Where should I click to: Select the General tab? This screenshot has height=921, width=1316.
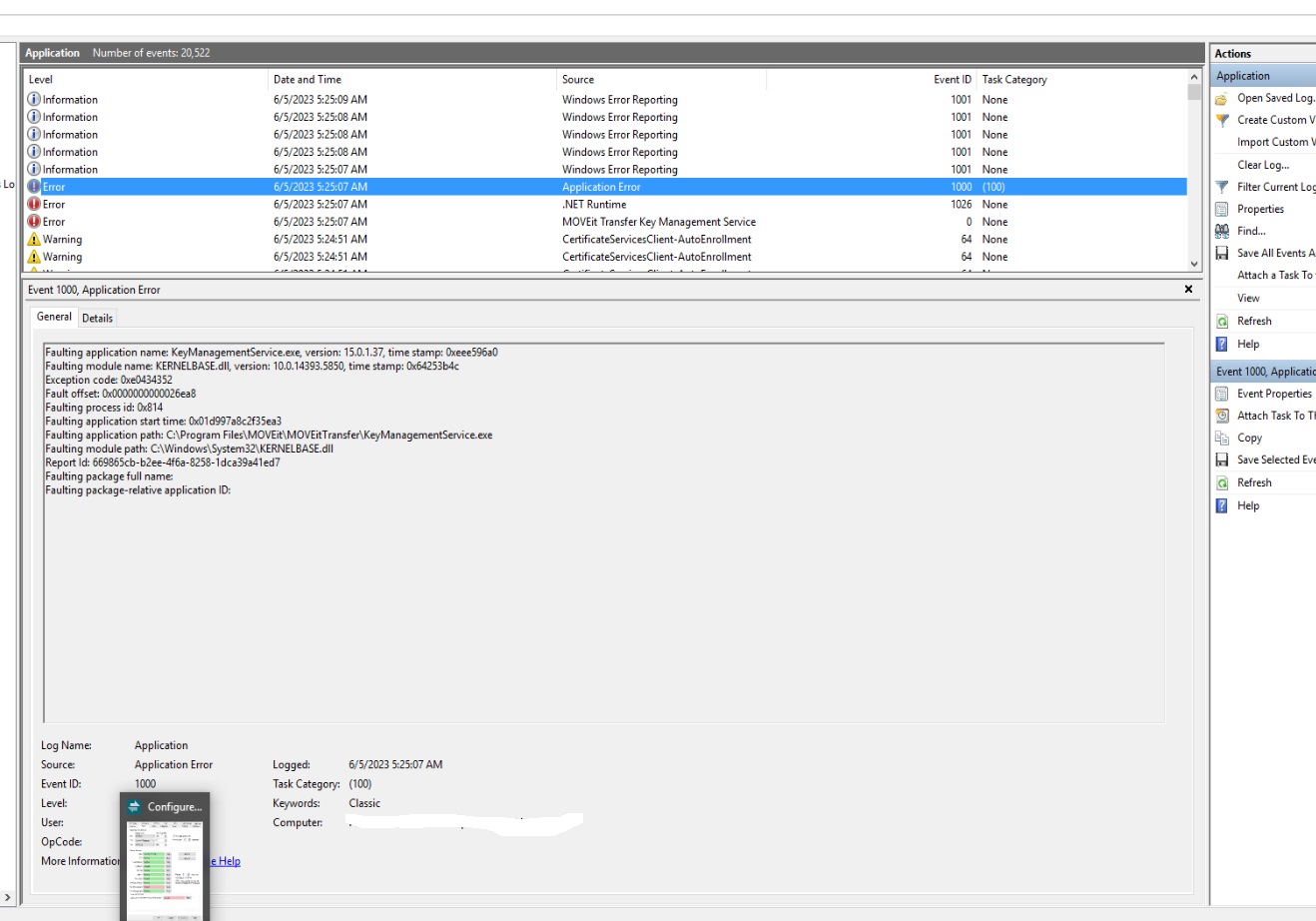point(54,317)
